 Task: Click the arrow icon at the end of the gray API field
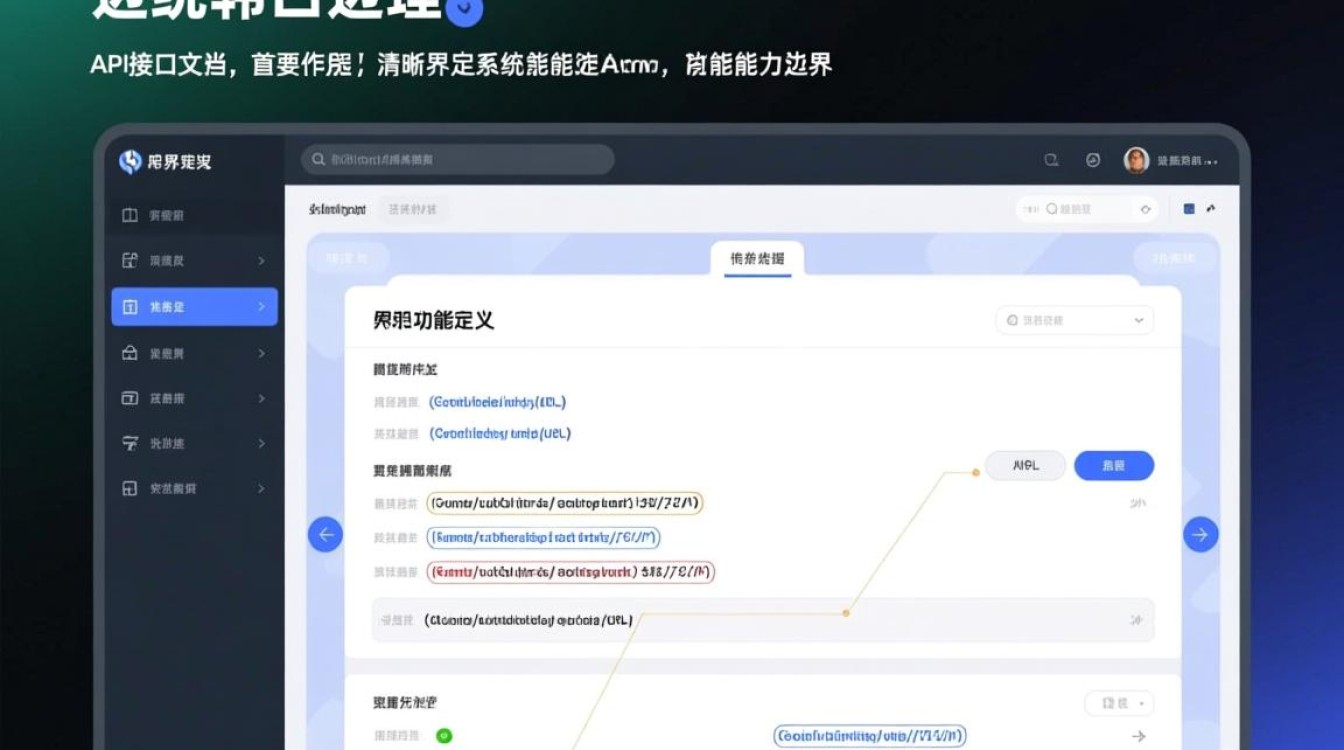(x=1136, y=620)
